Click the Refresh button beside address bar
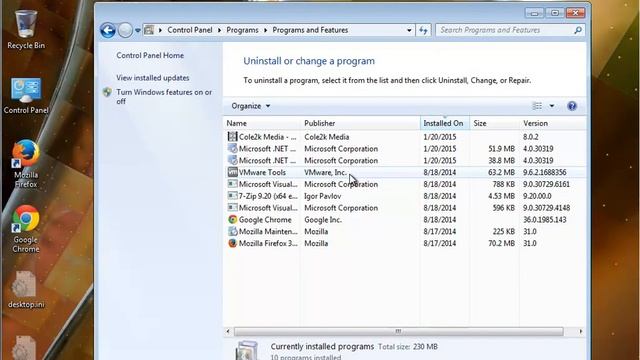640x360 pixels. 423,30
